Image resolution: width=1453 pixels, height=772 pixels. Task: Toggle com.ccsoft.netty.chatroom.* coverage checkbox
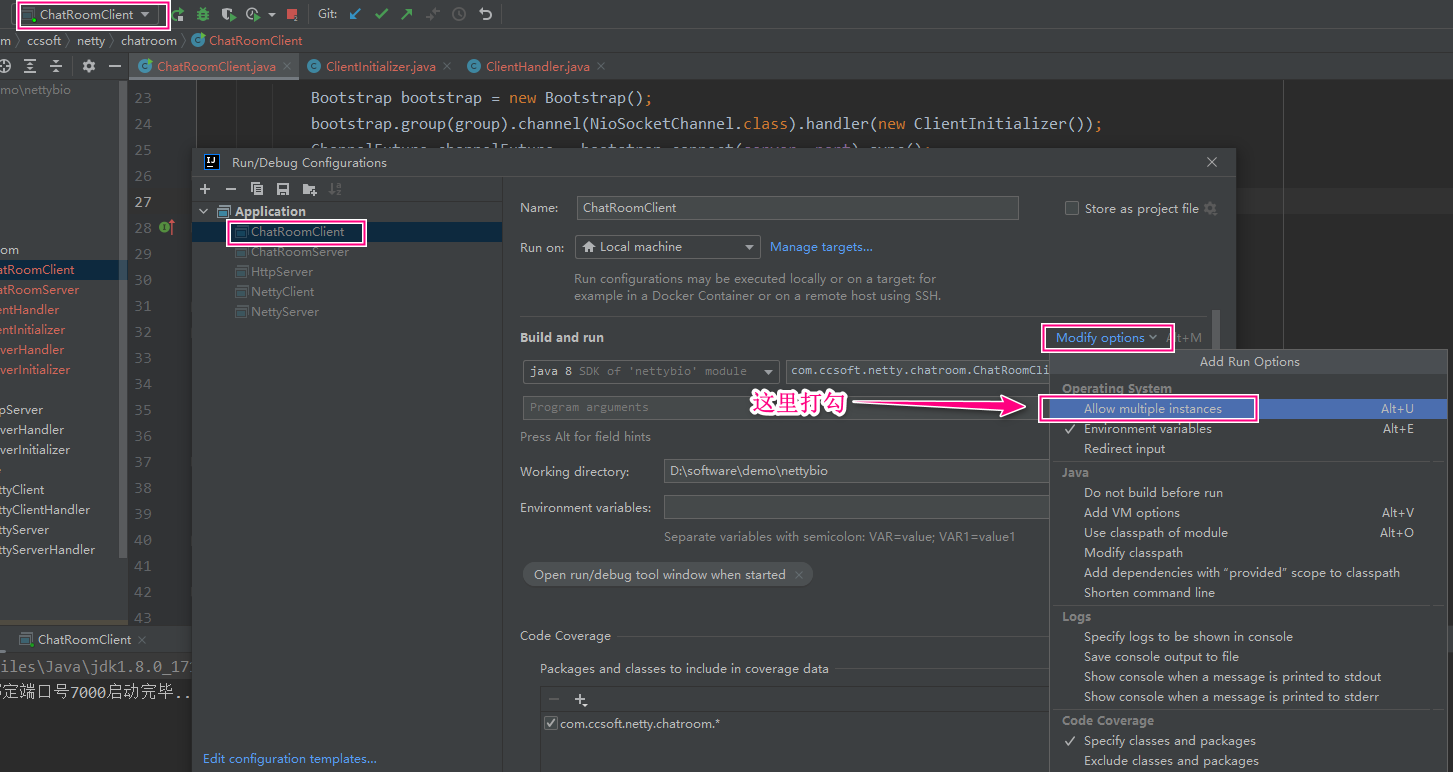pos(550,723)
